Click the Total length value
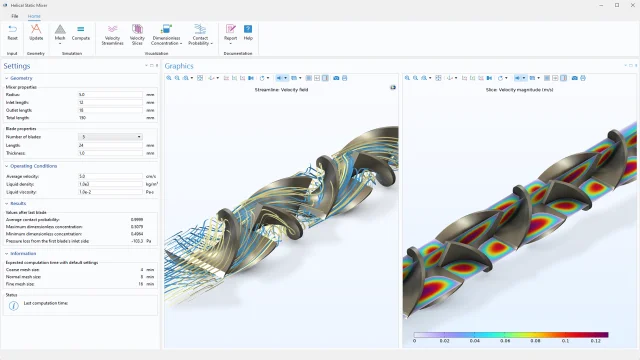This screenshot has width=640, height=360. click(x=82, y=118)
